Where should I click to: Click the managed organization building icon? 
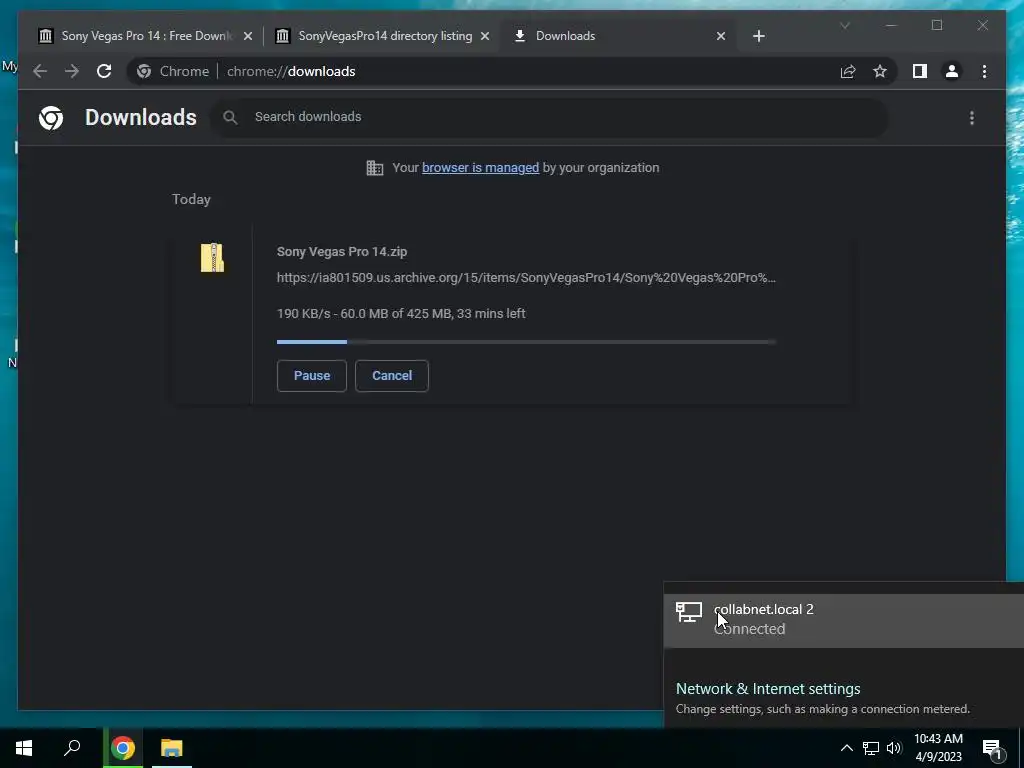click(x=375, y=168)
